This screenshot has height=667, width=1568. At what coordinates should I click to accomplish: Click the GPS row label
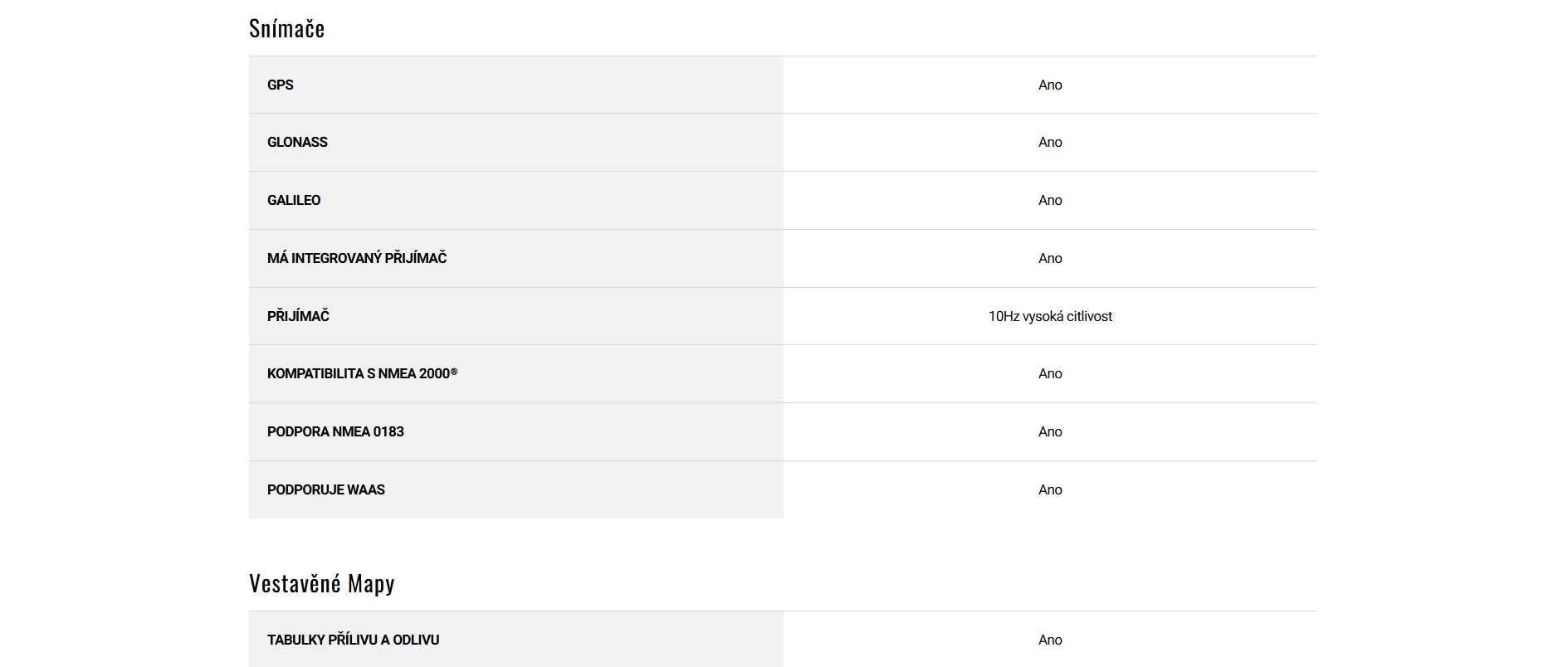coord(281,85)
